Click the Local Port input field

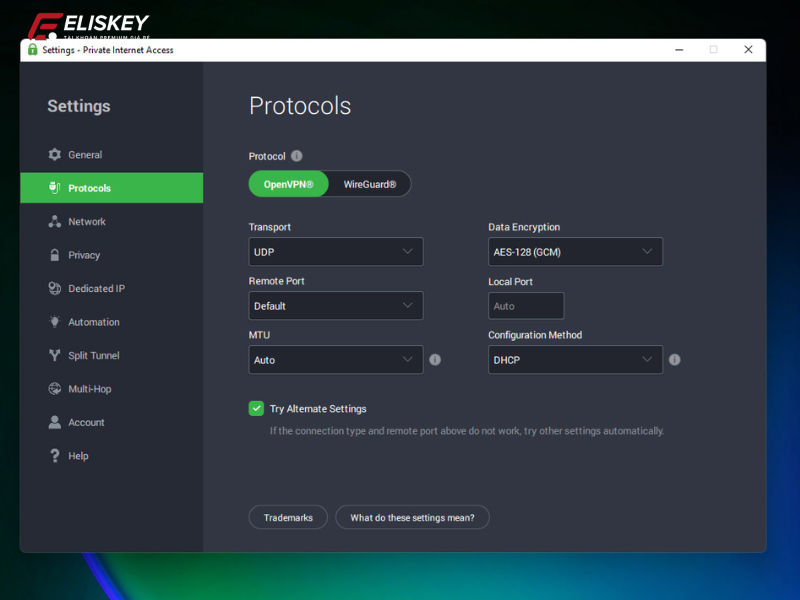(526, 306)
